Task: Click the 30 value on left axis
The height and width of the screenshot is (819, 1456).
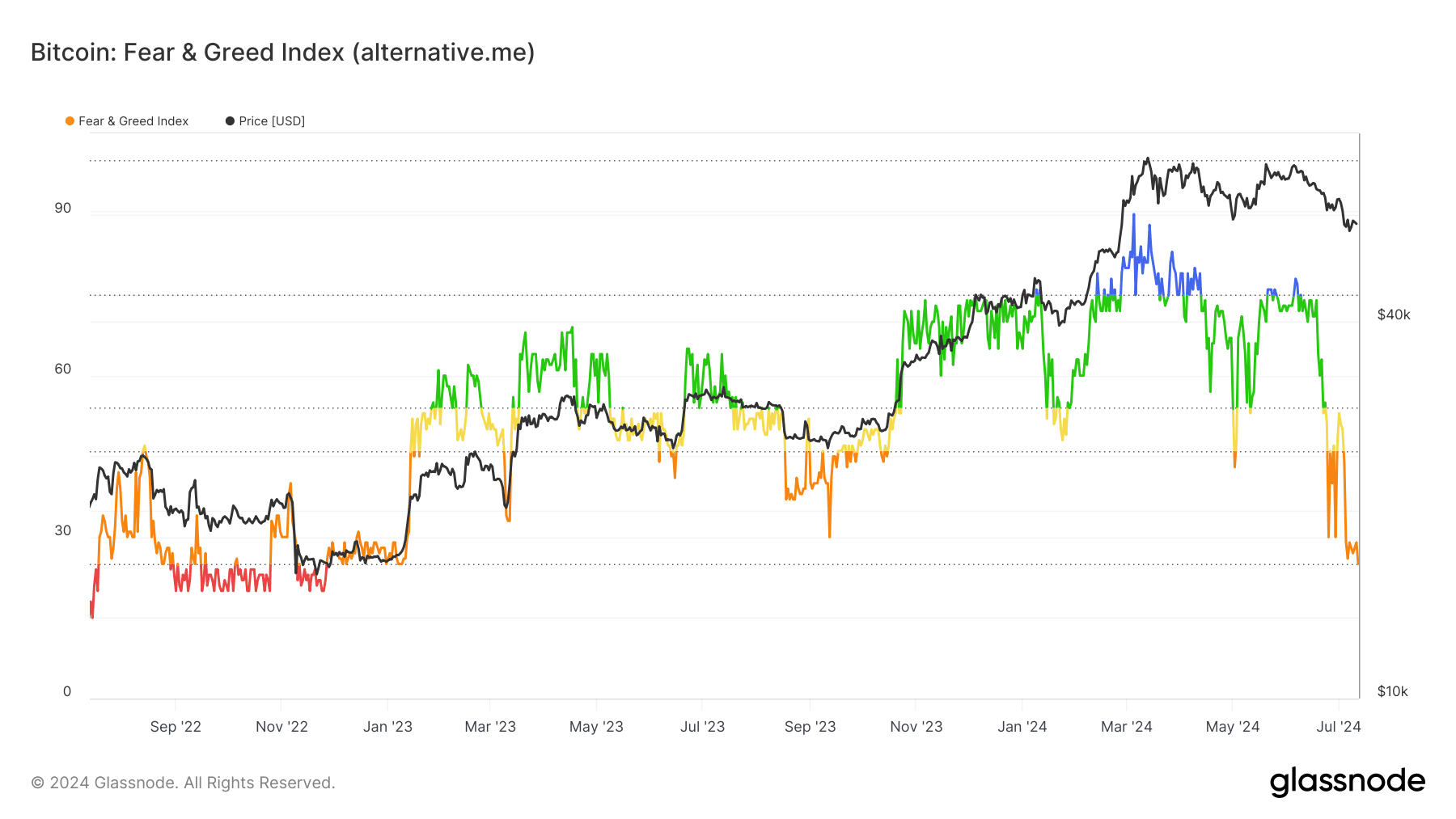Action: pos(63,531)
